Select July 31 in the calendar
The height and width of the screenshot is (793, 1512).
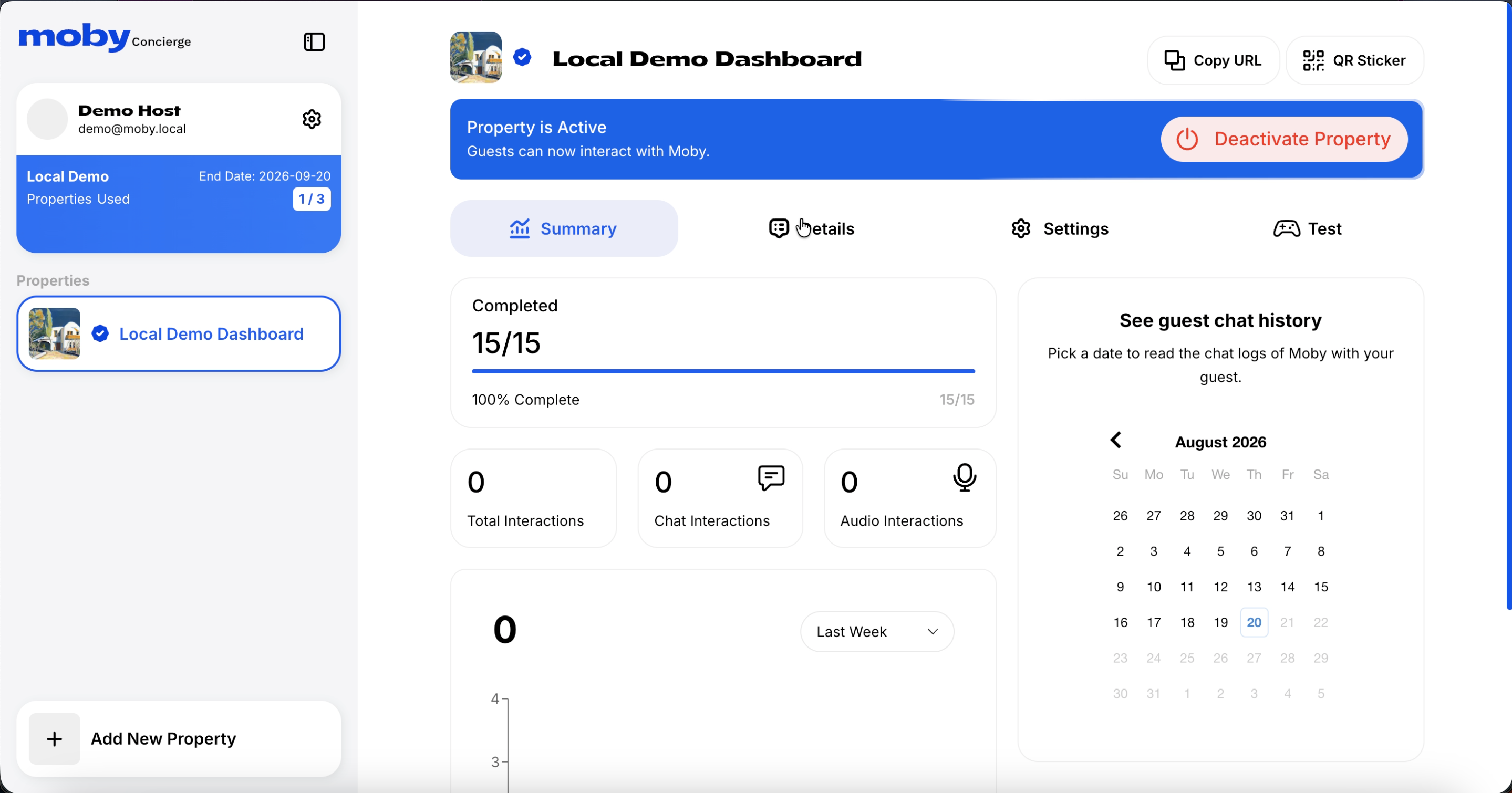click(x=1287, y=516)
